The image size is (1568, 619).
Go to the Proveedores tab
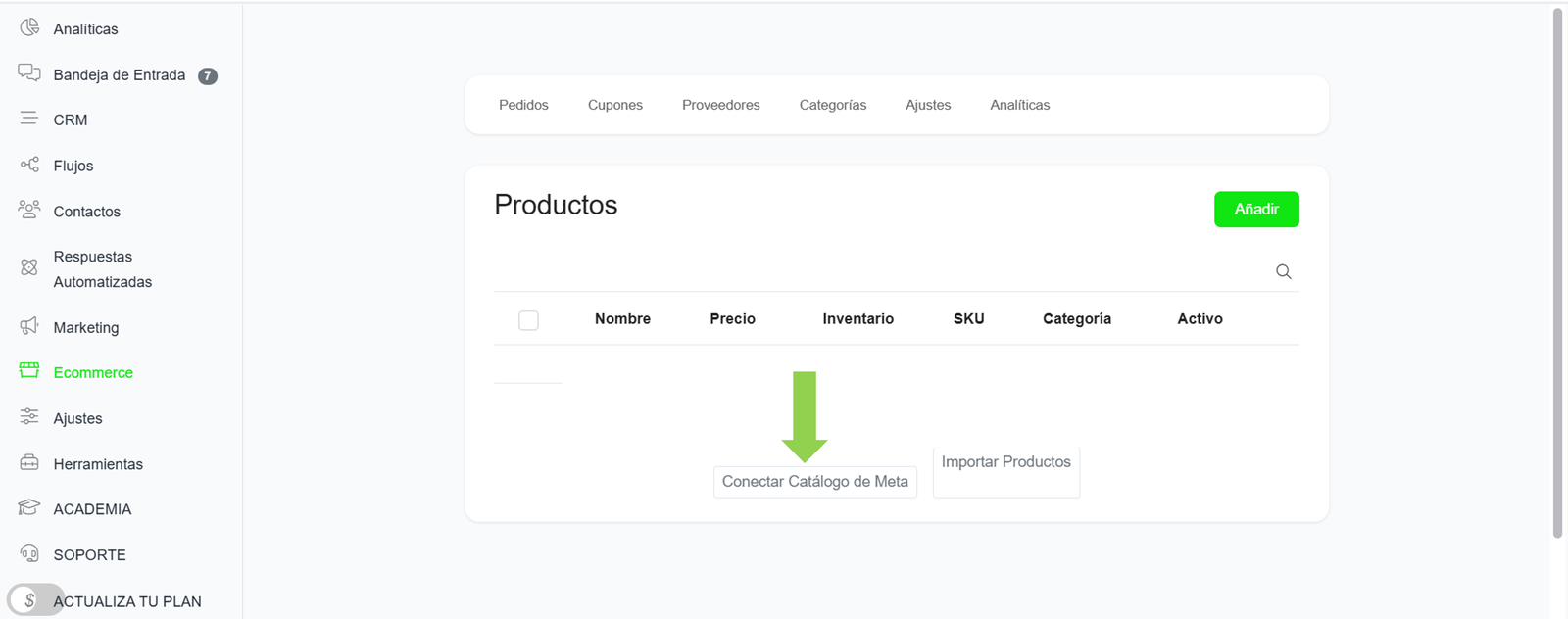(720, 105)
